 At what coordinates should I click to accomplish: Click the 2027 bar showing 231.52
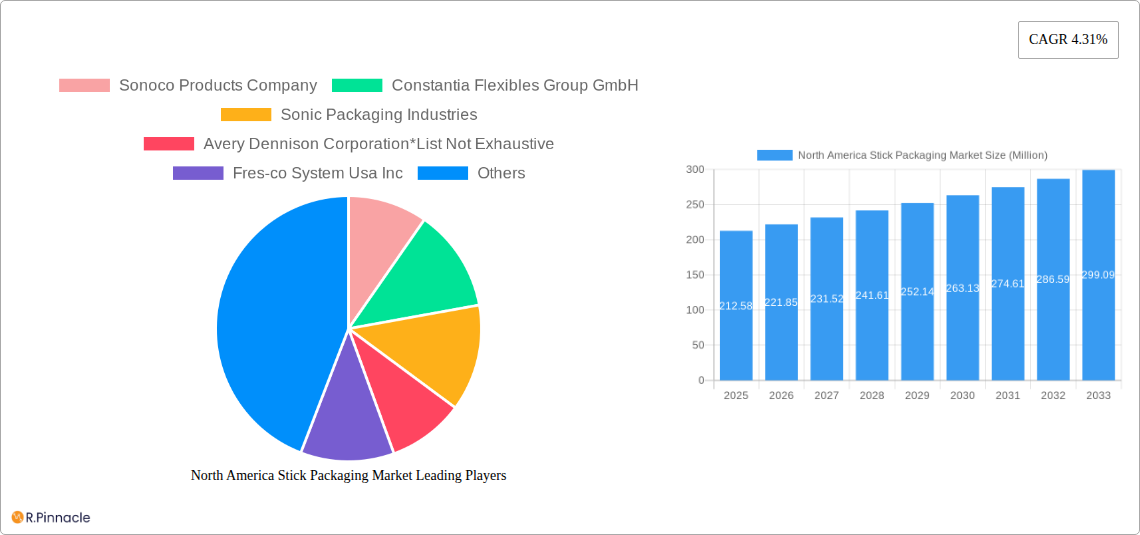[x=827, y=299]
